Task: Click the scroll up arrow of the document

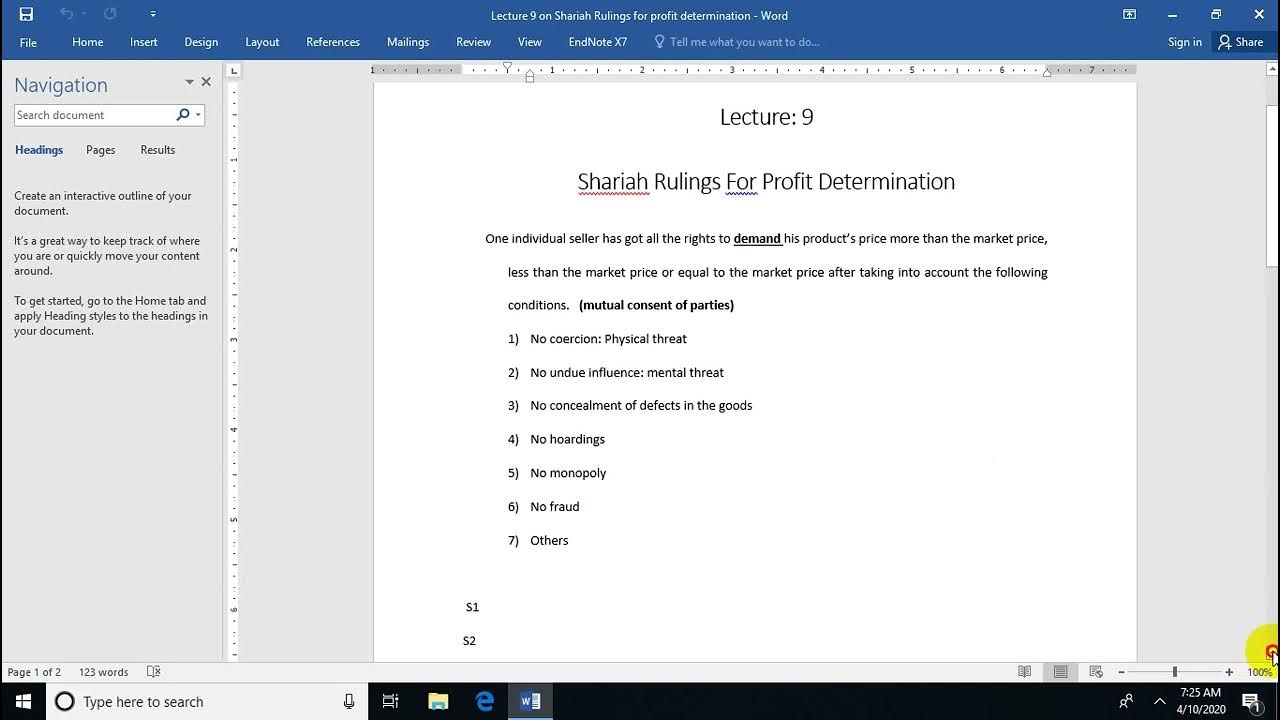Action: (1272, 69)
